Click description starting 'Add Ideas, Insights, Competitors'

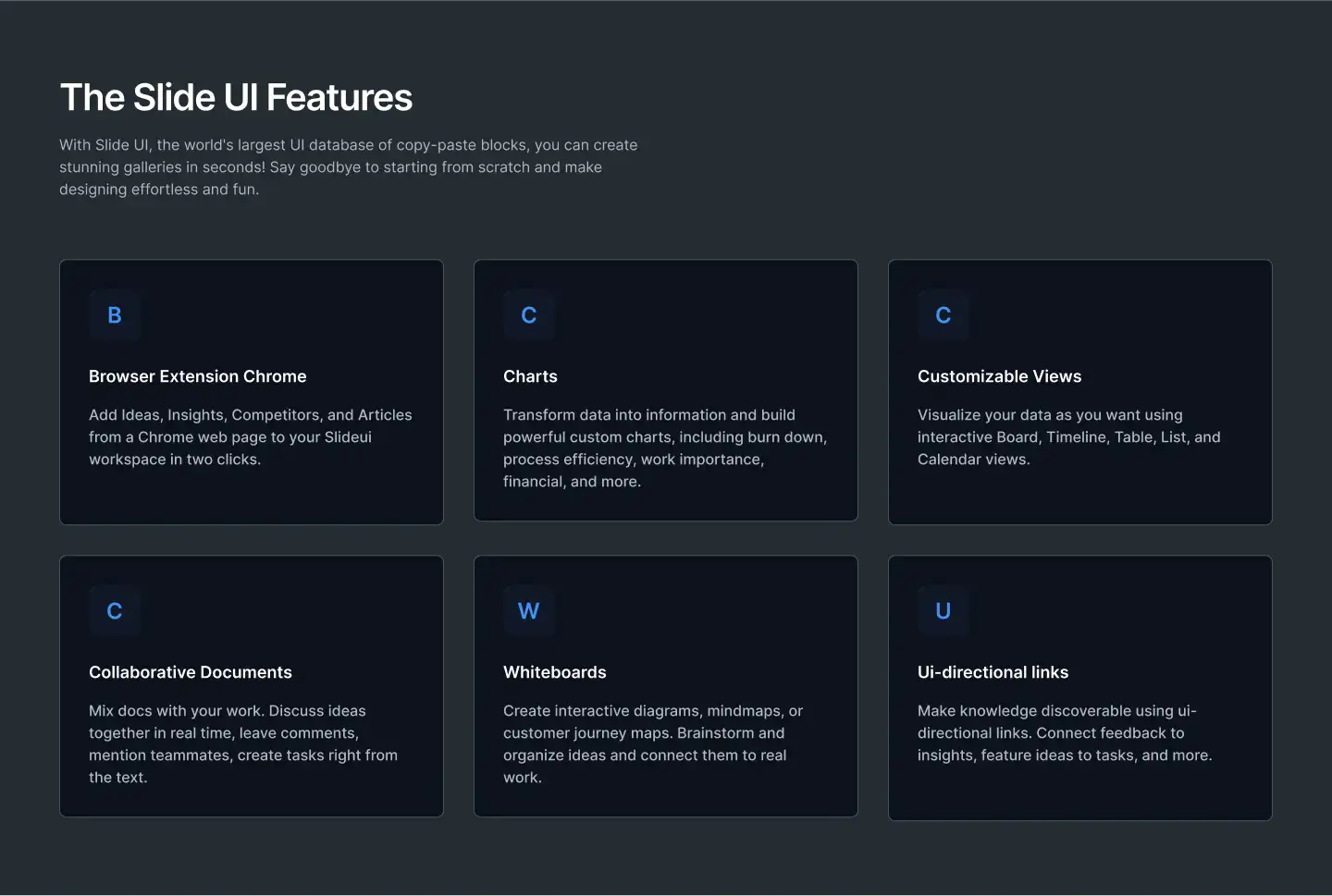click(251, 437)
